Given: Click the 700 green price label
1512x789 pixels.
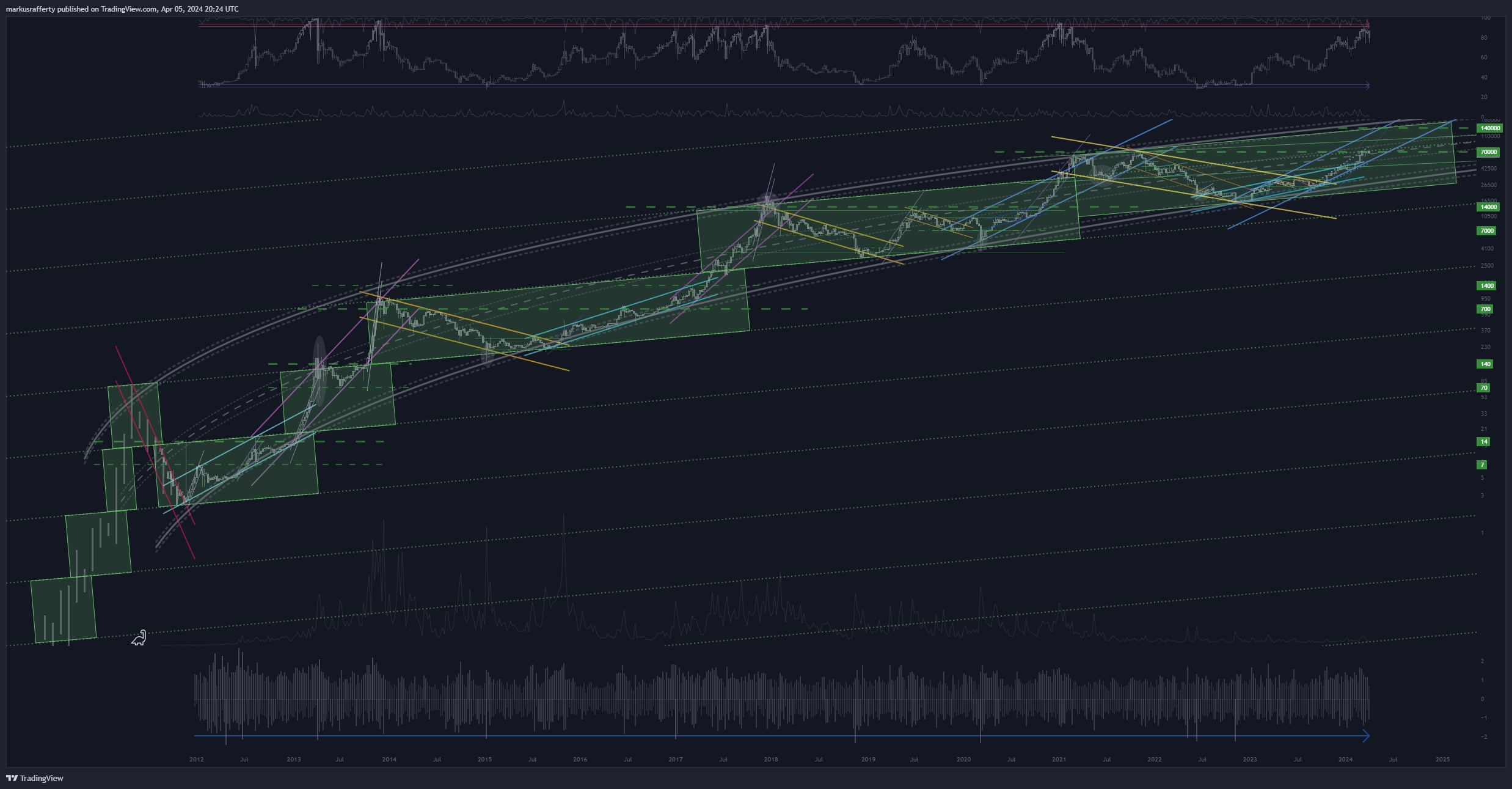Looking at the screenshot, I should pyautogui.click(x=1485, y=309).
